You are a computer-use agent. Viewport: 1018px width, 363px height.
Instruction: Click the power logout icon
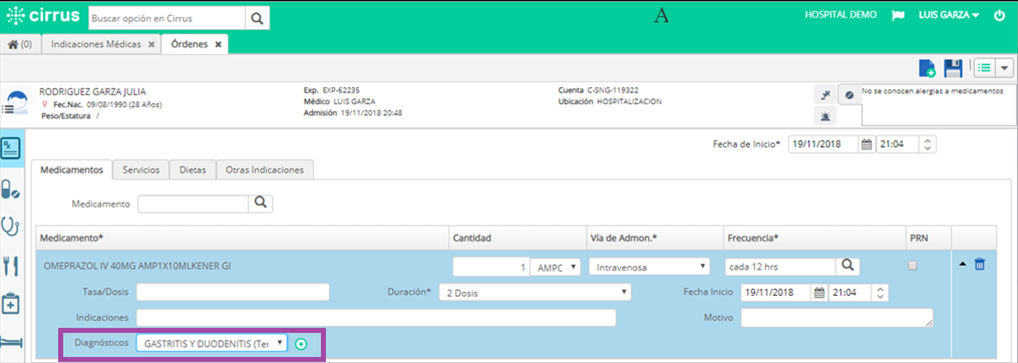(1000, 15)
